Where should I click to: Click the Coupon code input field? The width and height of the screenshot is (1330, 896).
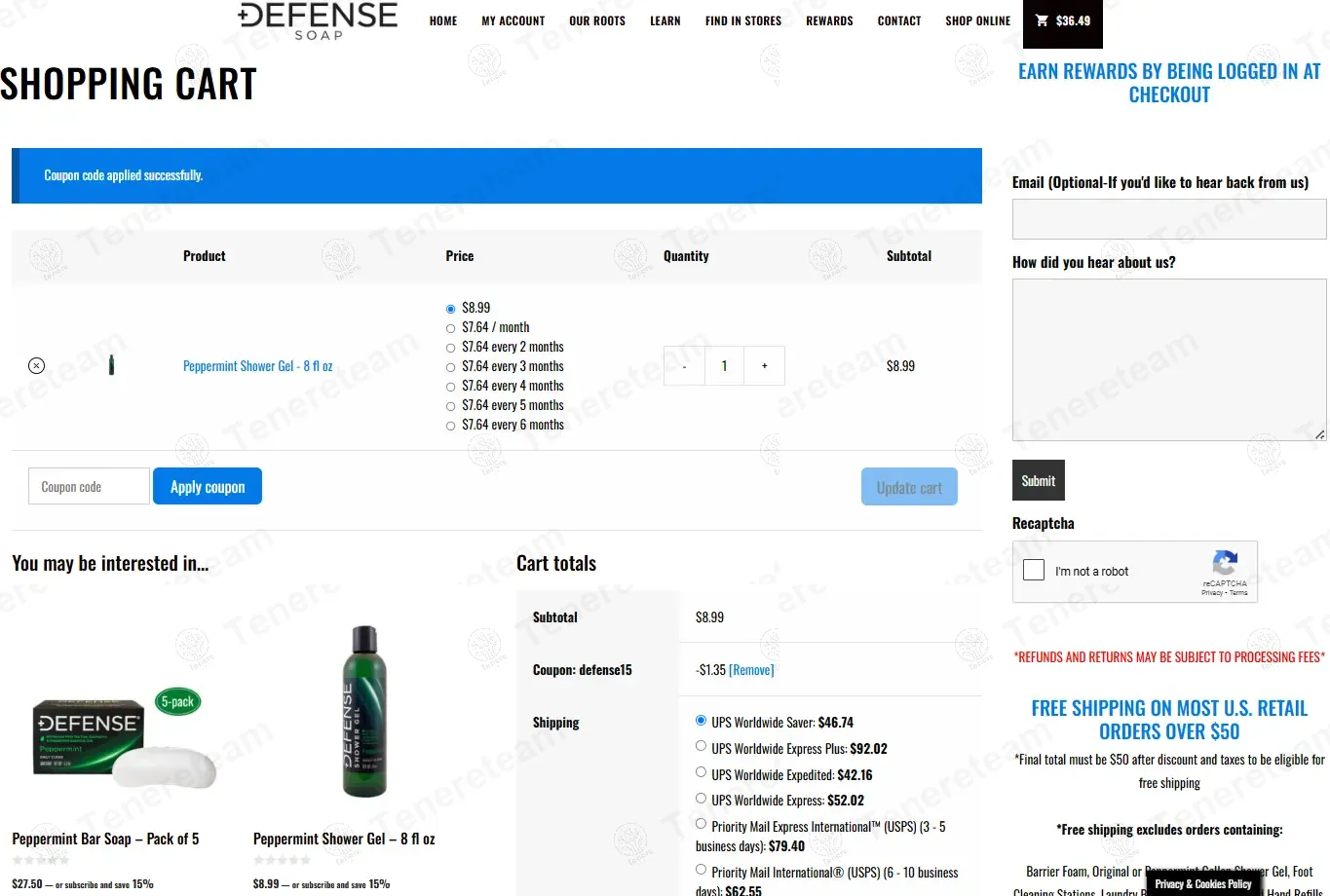[89, 487]
